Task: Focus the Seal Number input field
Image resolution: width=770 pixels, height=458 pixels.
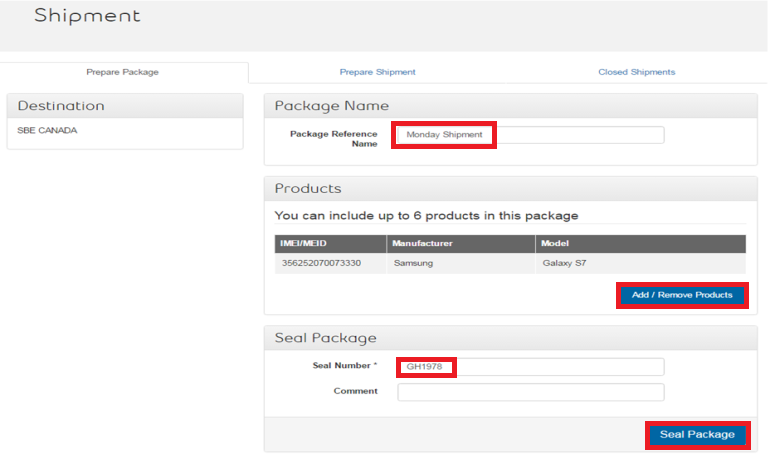Action: click(x=529, y=367)
